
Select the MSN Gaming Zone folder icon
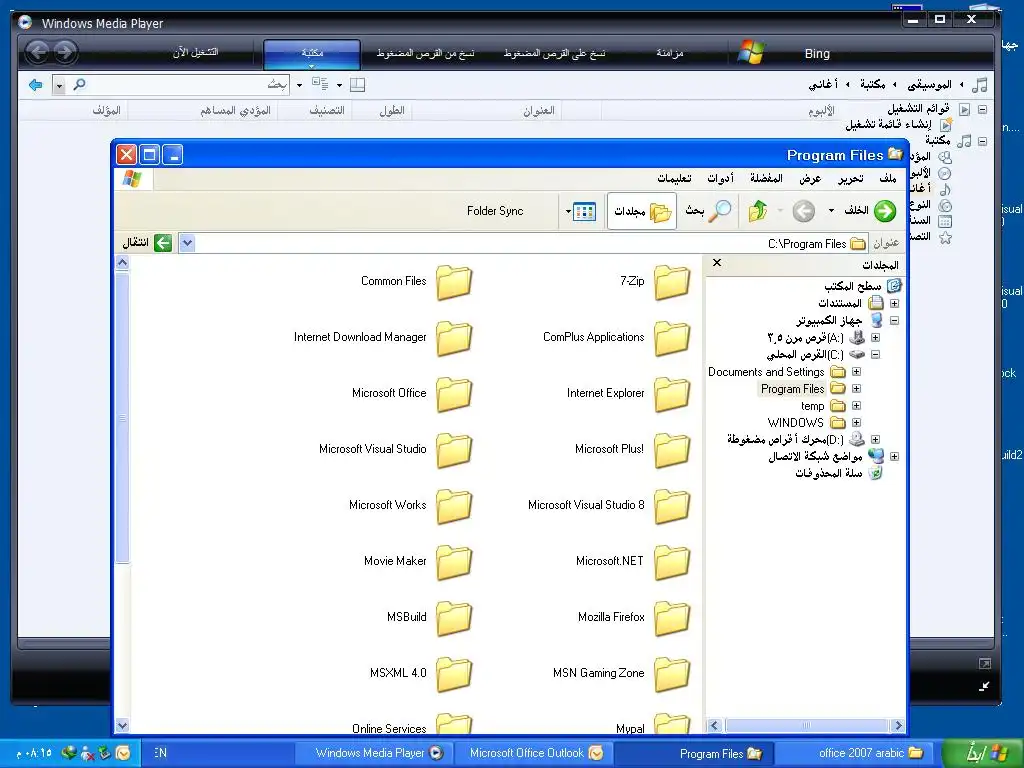tap(672, 675)
